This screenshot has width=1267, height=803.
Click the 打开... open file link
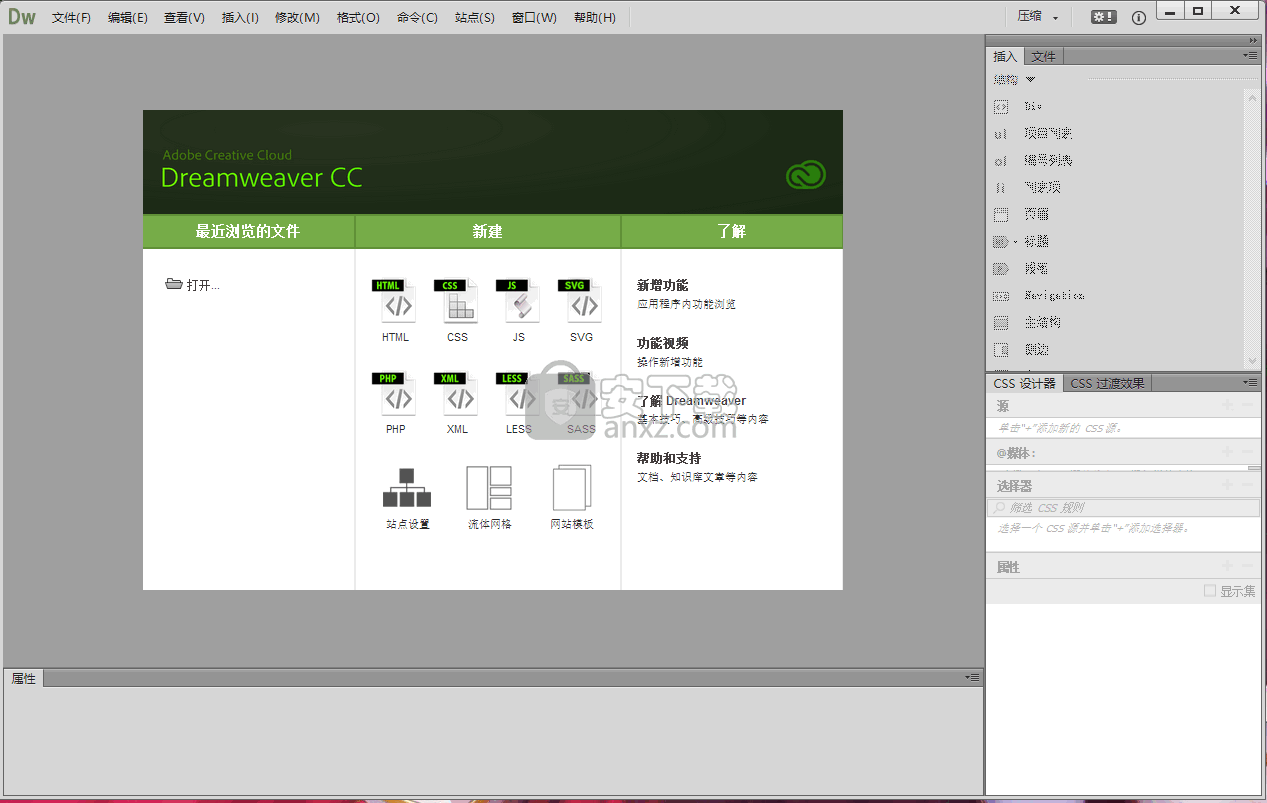click(193, 285)
